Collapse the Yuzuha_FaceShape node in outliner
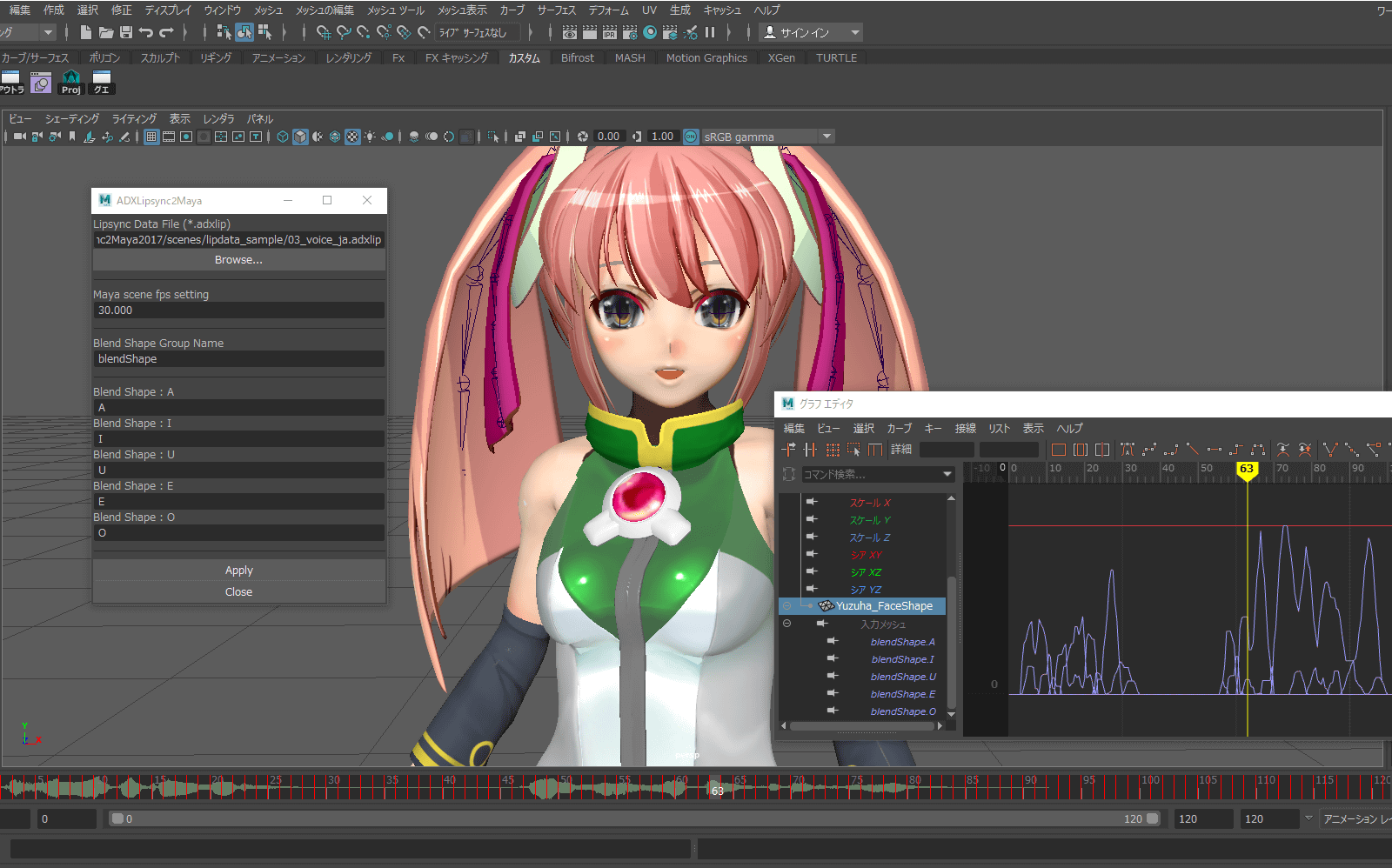Viewport: 1392px width, 868px height. [786, 606]
